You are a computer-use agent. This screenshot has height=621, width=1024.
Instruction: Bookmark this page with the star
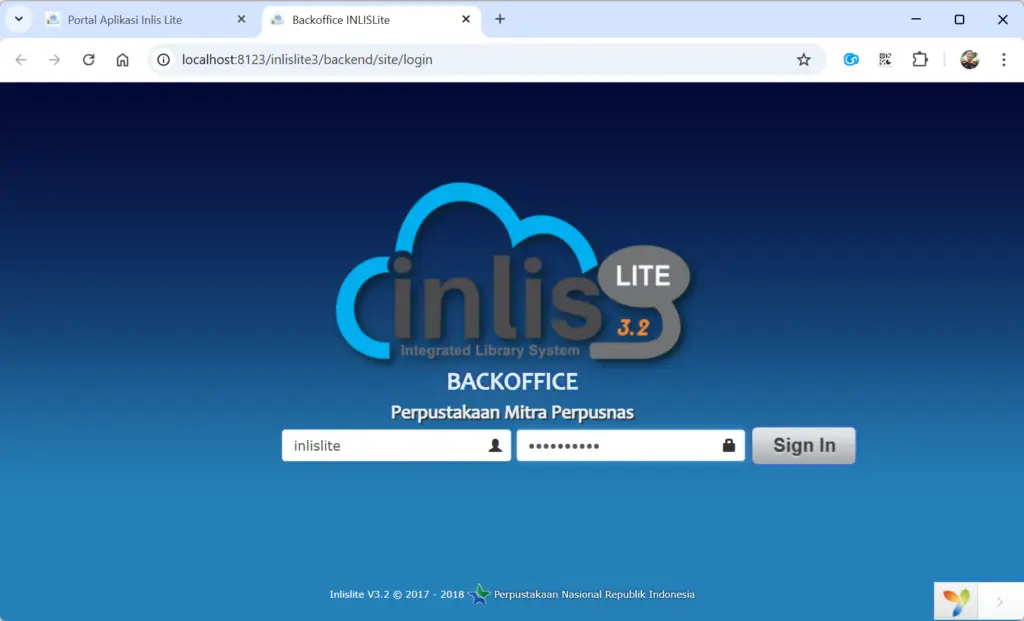(x=804, y=59)
